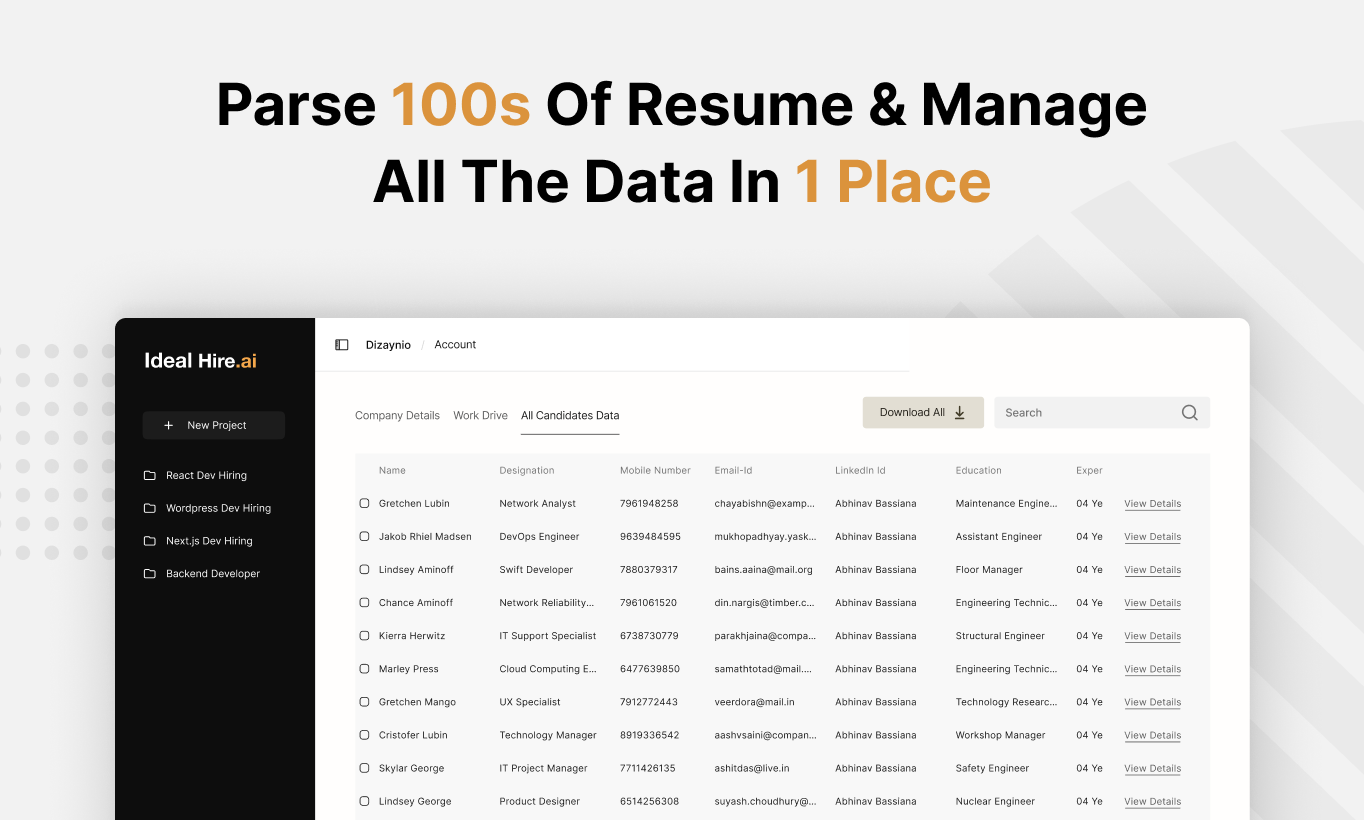The height and width of the screenshot is (820, 1364).
Task: Switch to the Company Details tab
Action: coord(397,416)
